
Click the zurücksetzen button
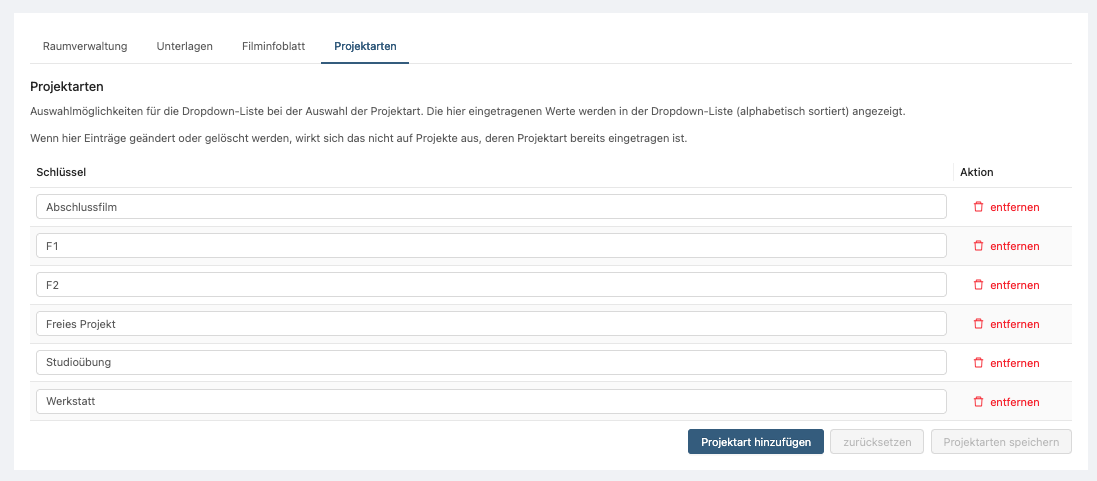click(x=877, y=442)
